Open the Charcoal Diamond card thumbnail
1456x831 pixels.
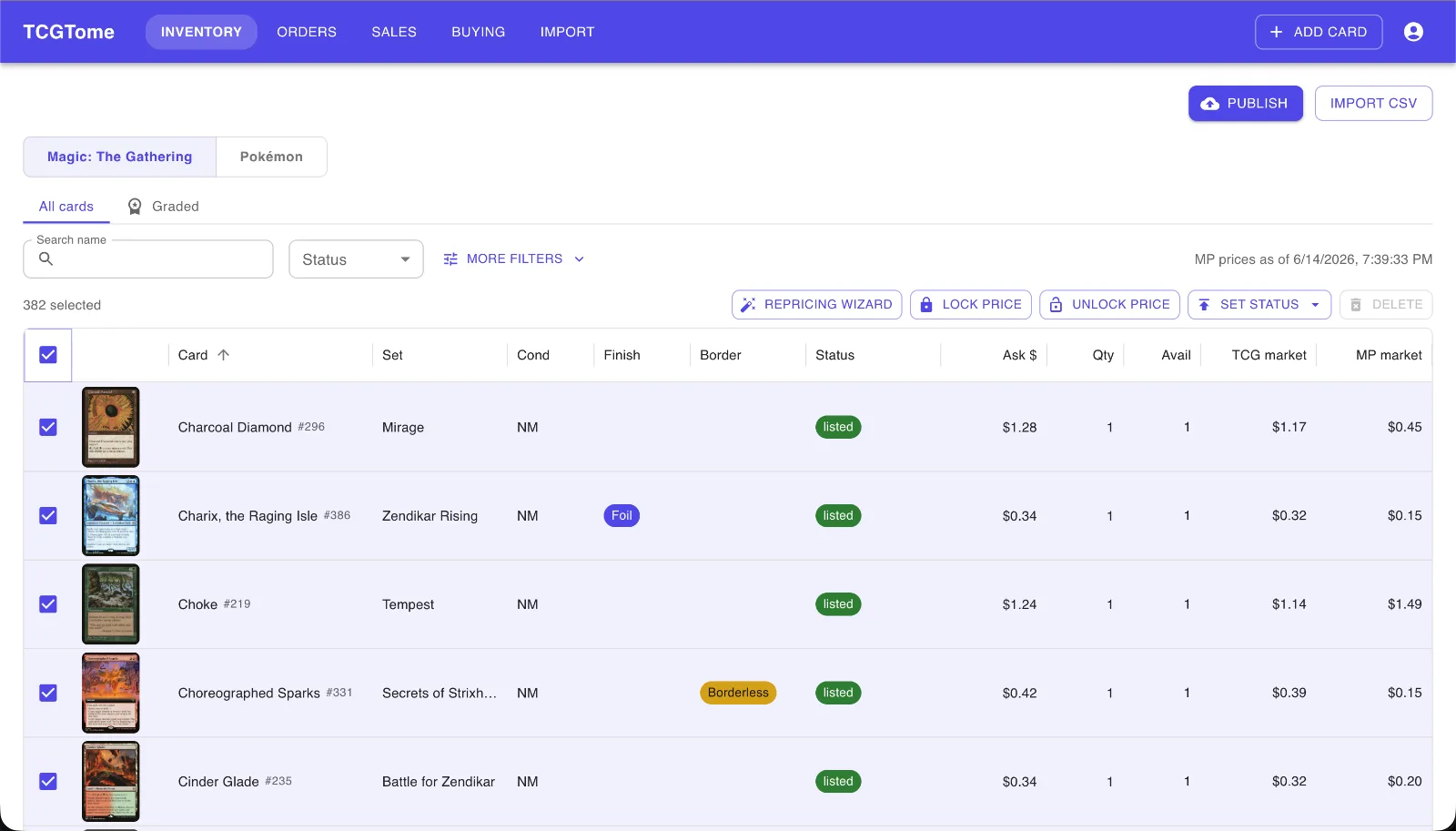tap(111, 427)
